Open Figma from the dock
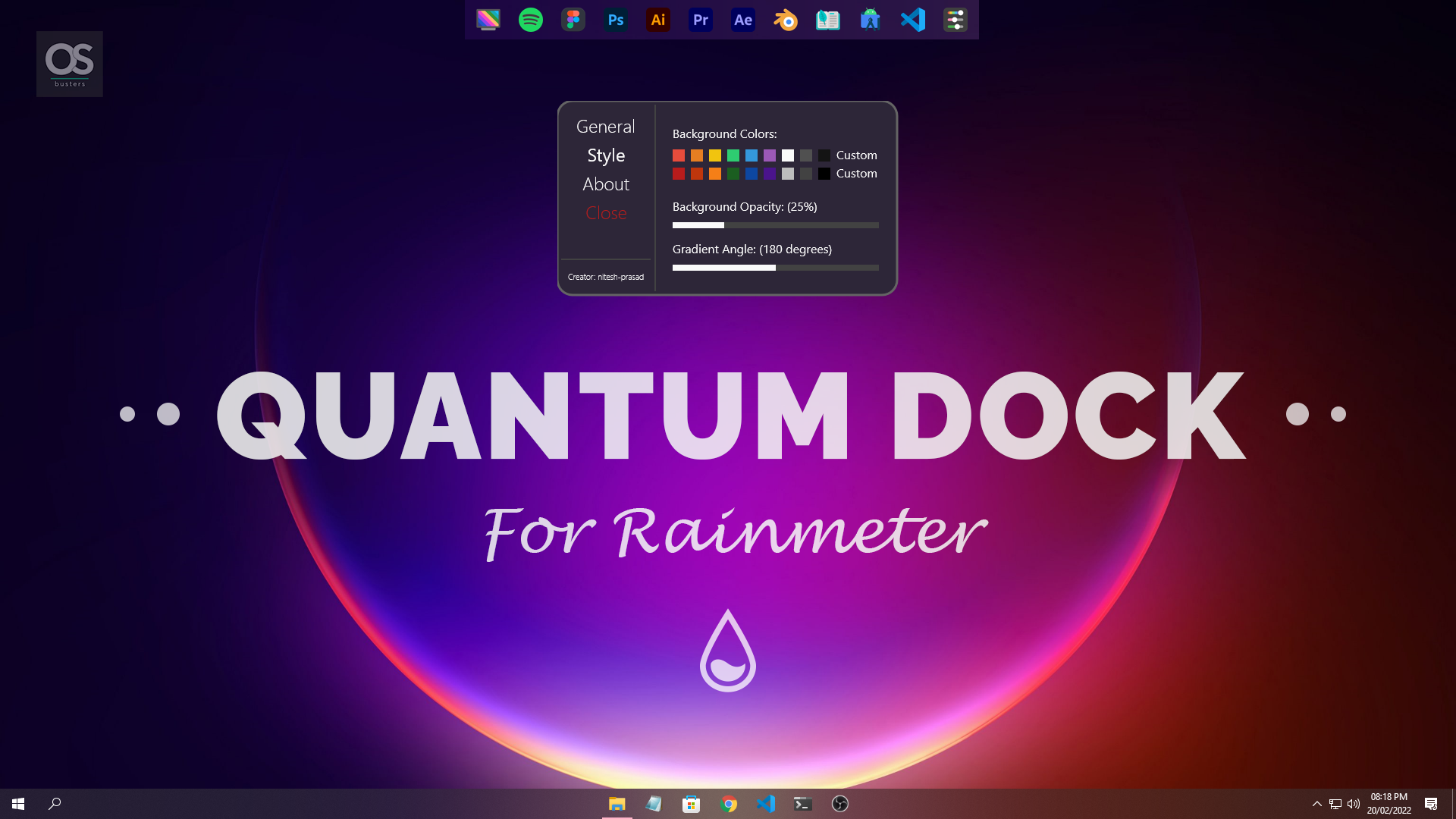 click(x=573, y=20)
